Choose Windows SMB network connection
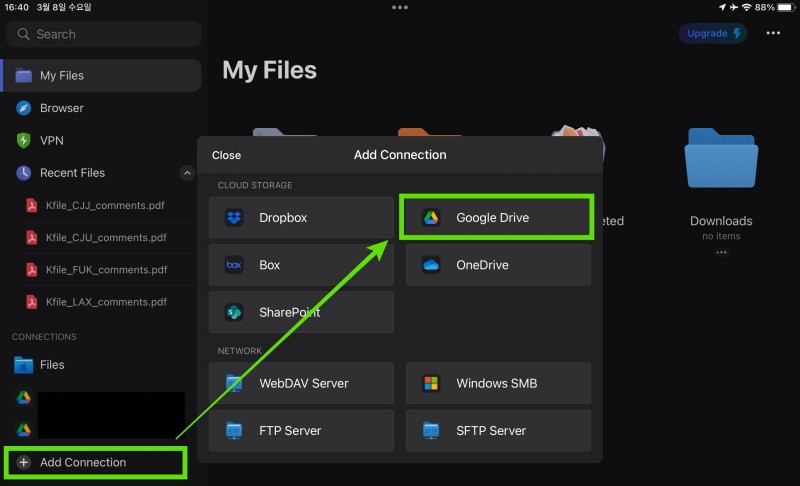 498,383
